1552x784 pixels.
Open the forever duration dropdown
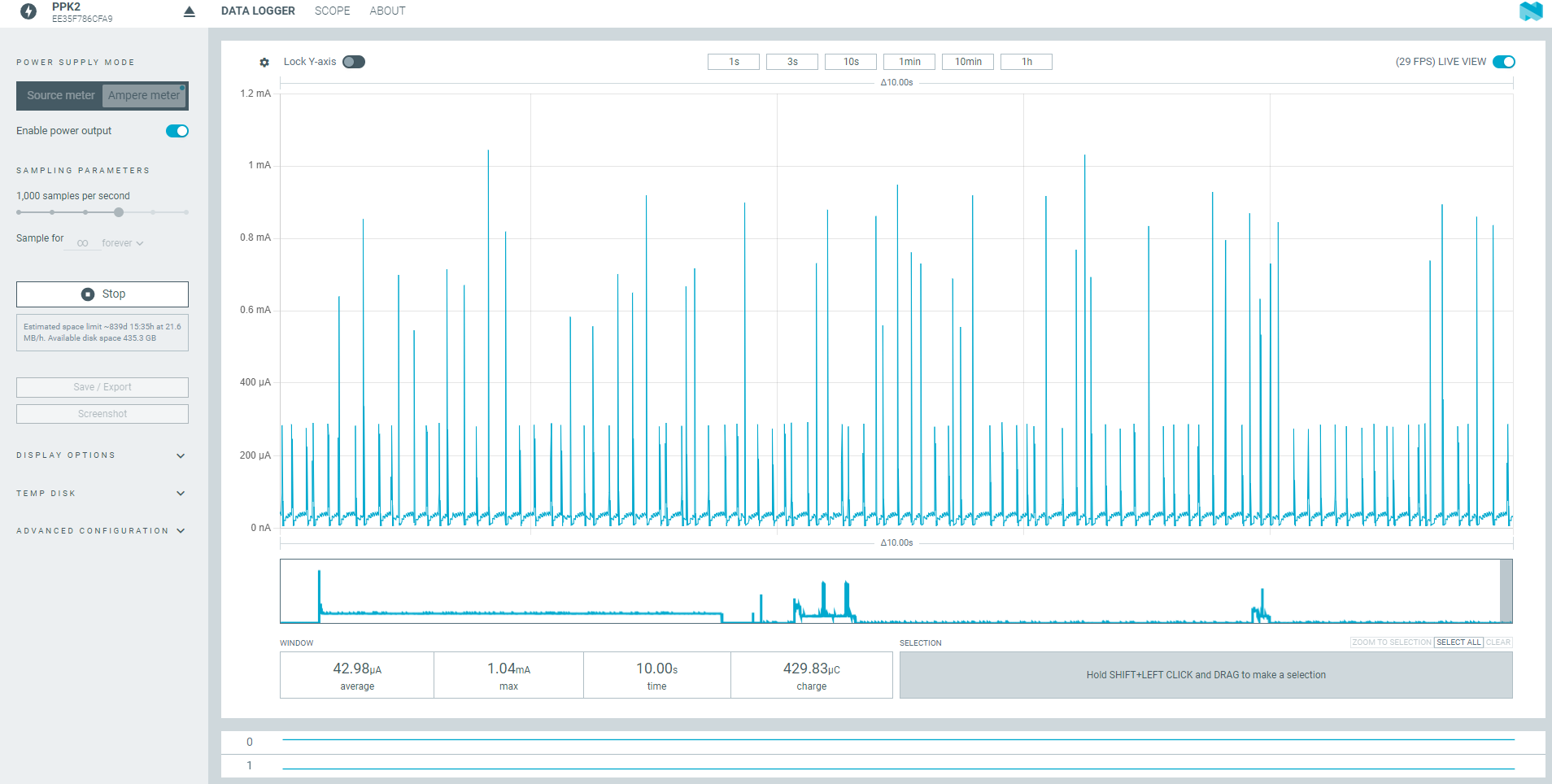click(123, 243)
